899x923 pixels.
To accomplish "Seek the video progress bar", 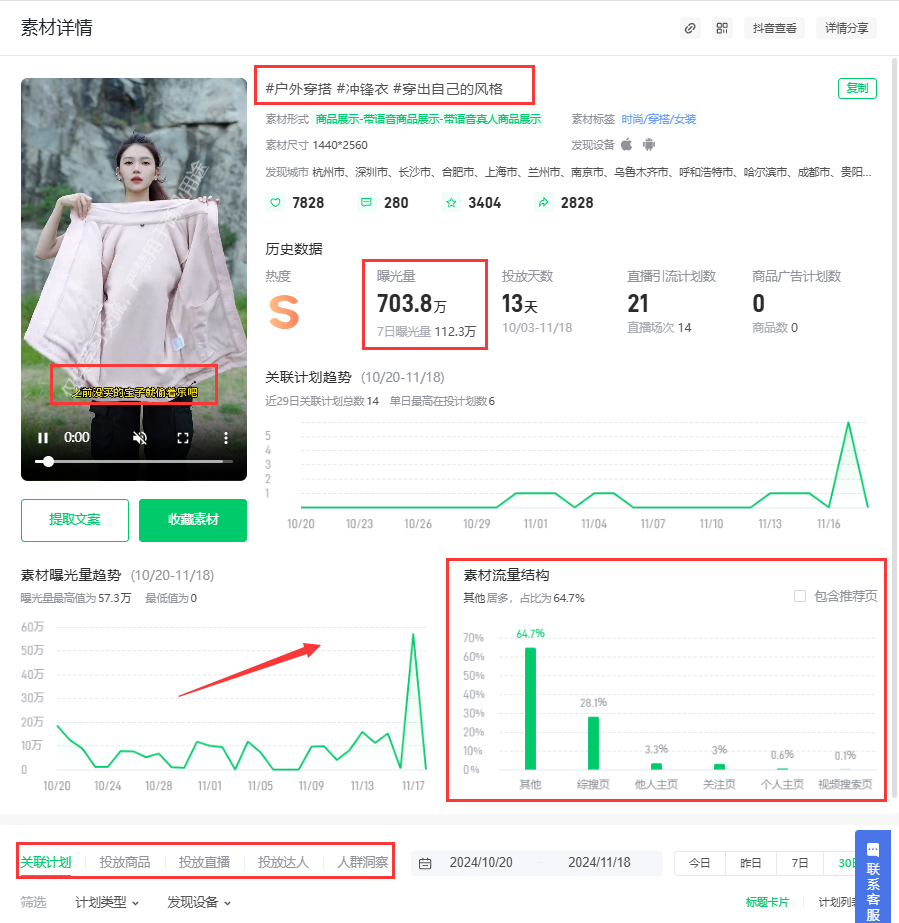I will [x=134, y=462].
